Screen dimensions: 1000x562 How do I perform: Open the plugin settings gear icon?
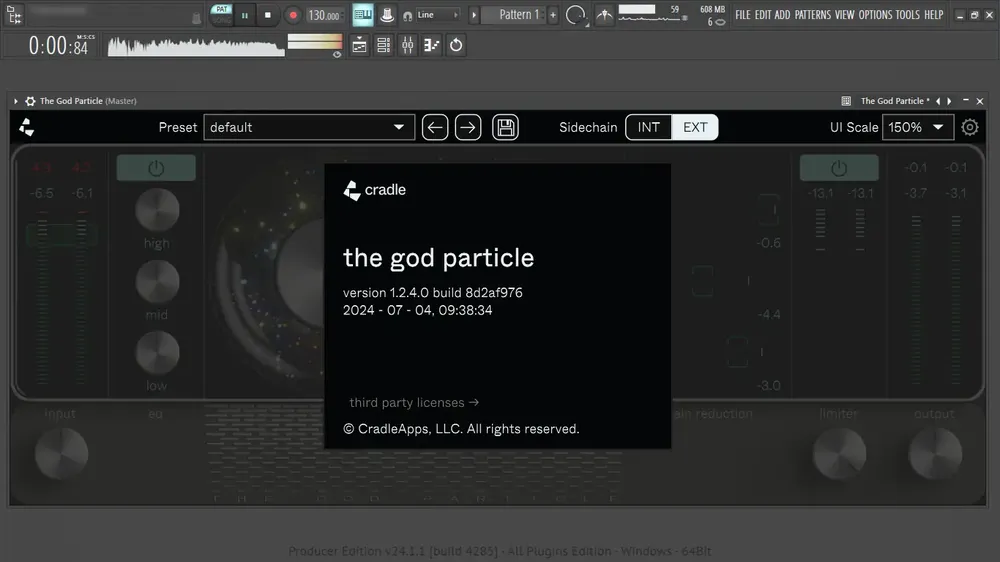970,127
